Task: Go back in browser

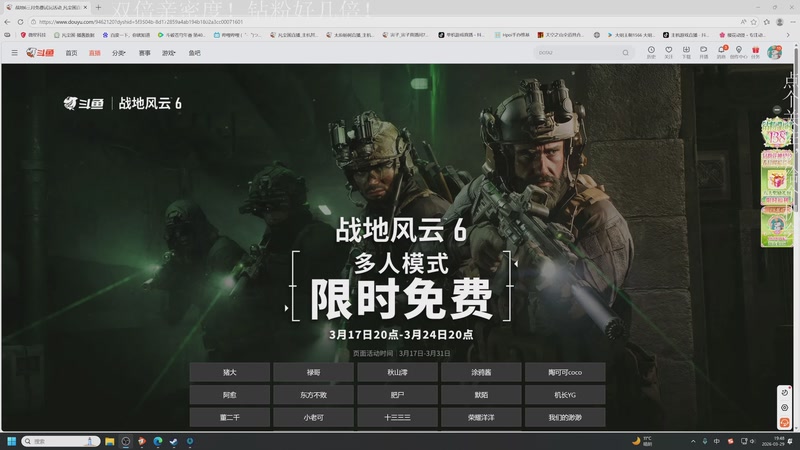Action: click(x=7, y=22)
